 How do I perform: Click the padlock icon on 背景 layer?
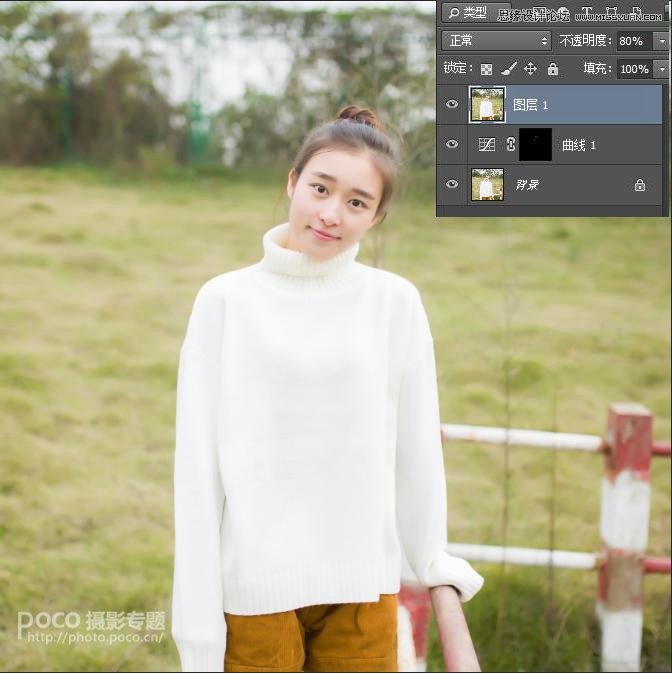(639, 185)
